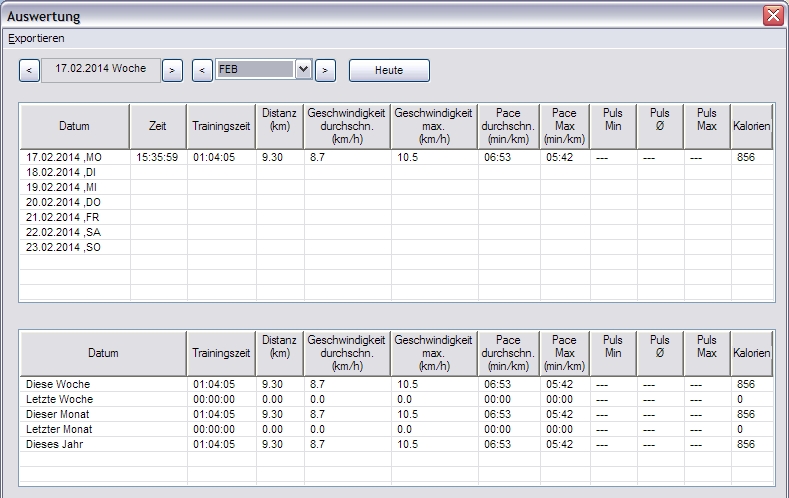Click previous month arrow button

[202, 70]
